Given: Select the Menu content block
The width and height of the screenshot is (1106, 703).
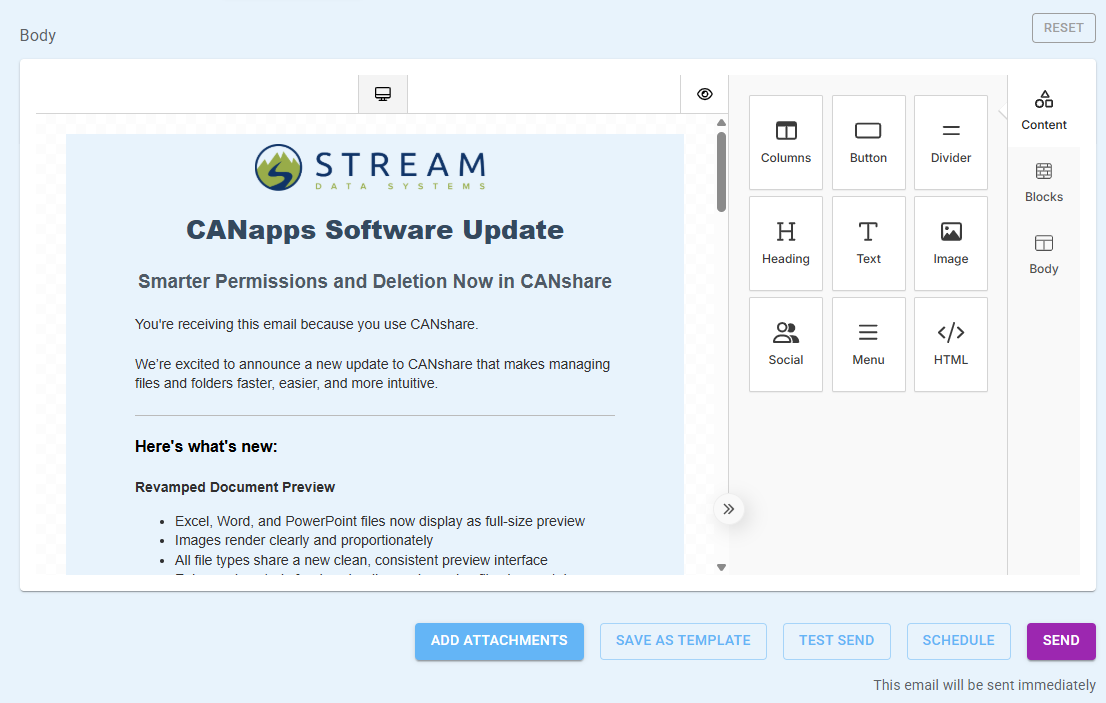Looking at the screenshot, I should click(868, 344).
